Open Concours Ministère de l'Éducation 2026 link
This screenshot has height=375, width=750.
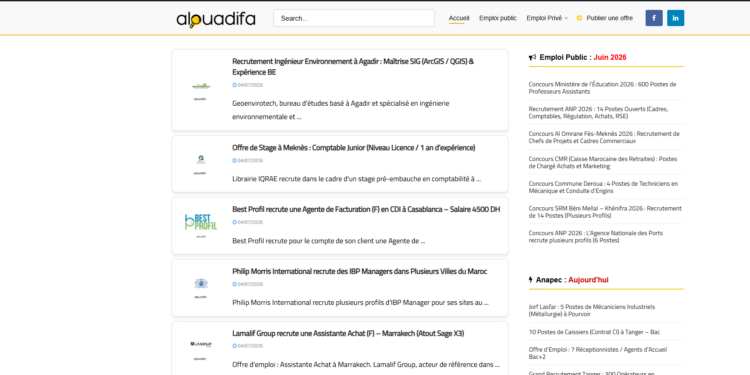coord(602,88)
